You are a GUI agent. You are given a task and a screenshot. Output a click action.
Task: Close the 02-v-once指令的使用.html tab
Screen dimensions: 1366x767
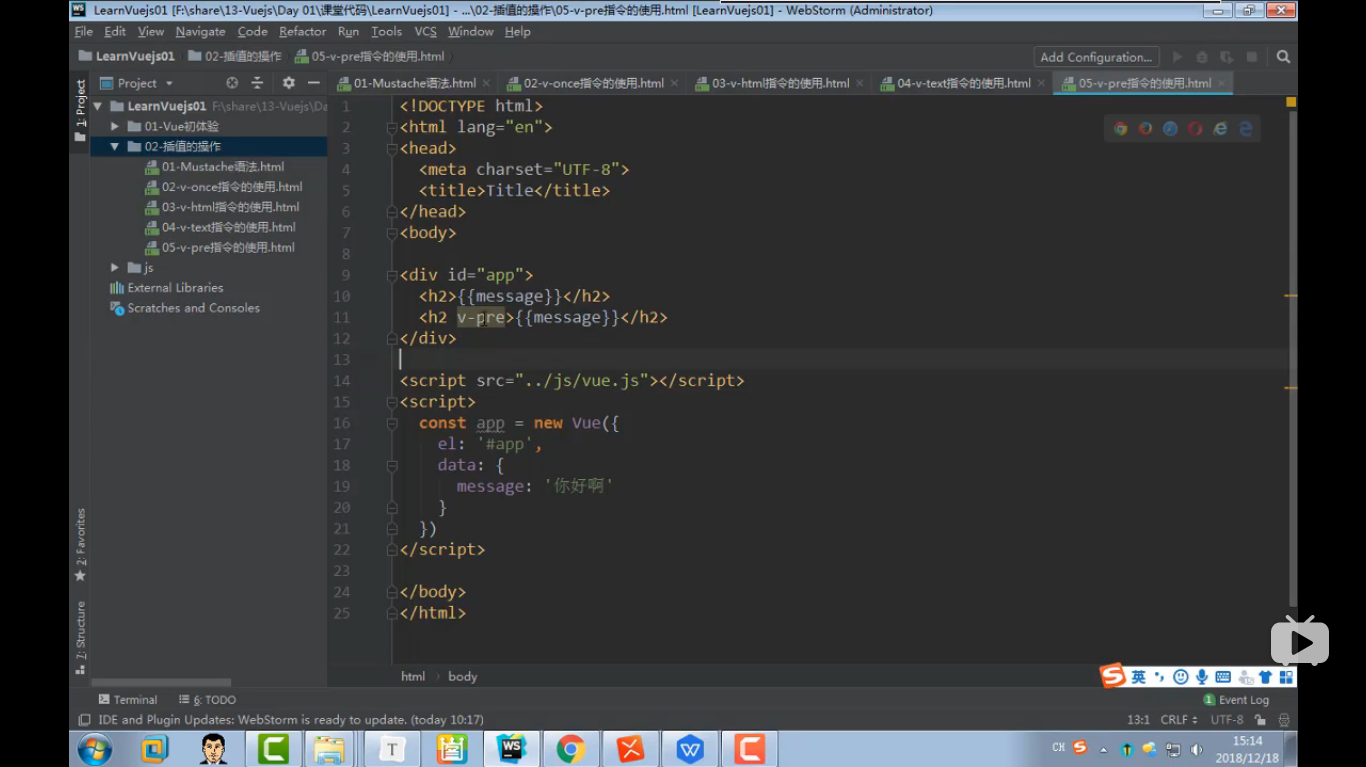click(x=673, y=83)
